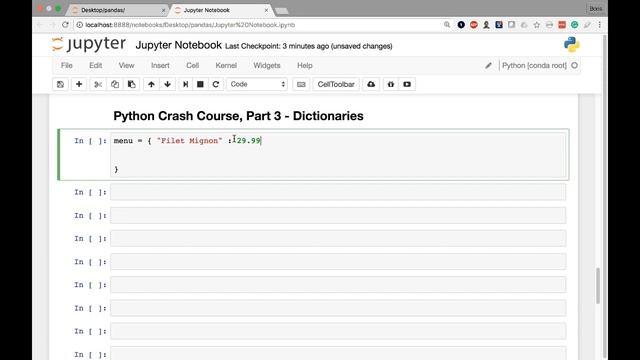
Task: Select the Jupyter Notebook browser tab
Action: click(220, 10)
